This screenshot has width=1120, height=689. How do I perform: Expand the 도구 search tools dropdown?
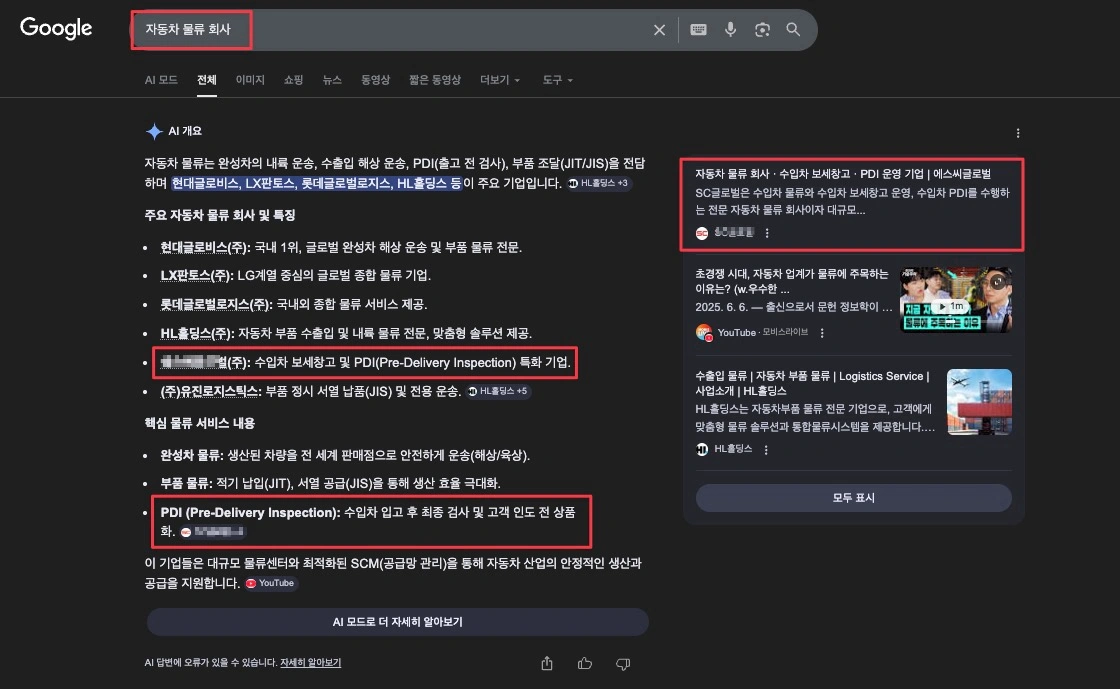point(557,81)
